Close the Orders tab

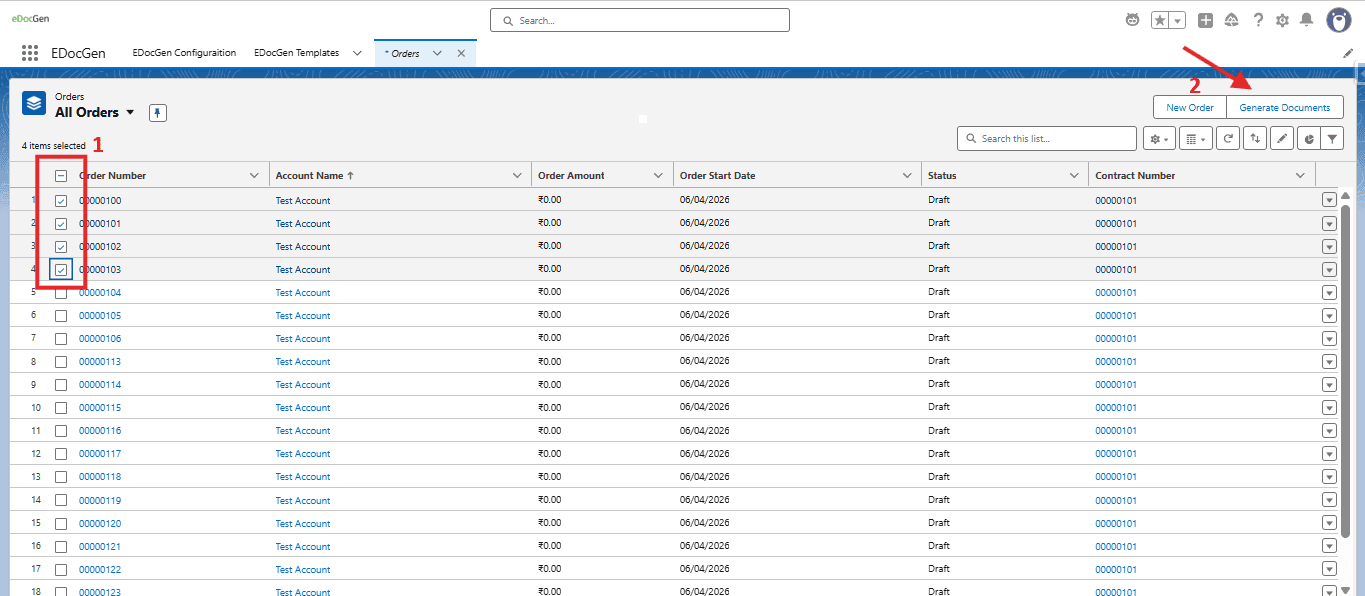point(461,53)
